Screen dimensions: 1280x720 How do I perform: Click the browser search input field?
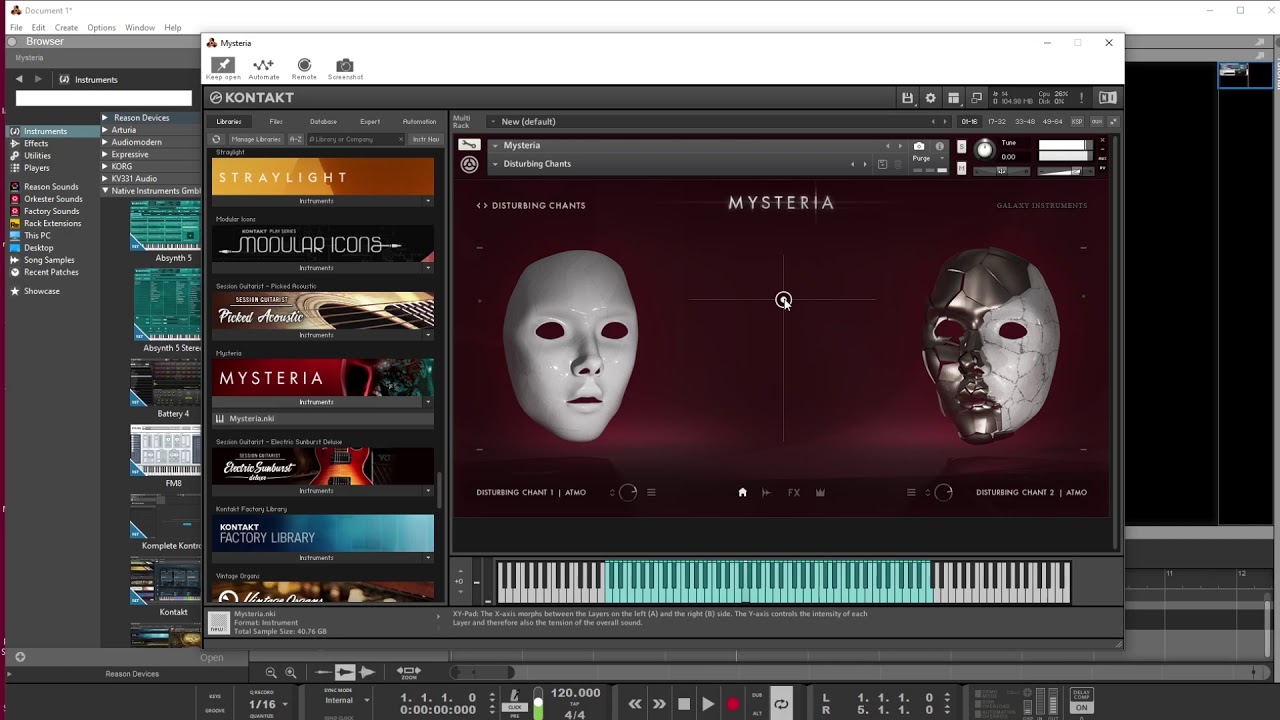tap(104, 98)
